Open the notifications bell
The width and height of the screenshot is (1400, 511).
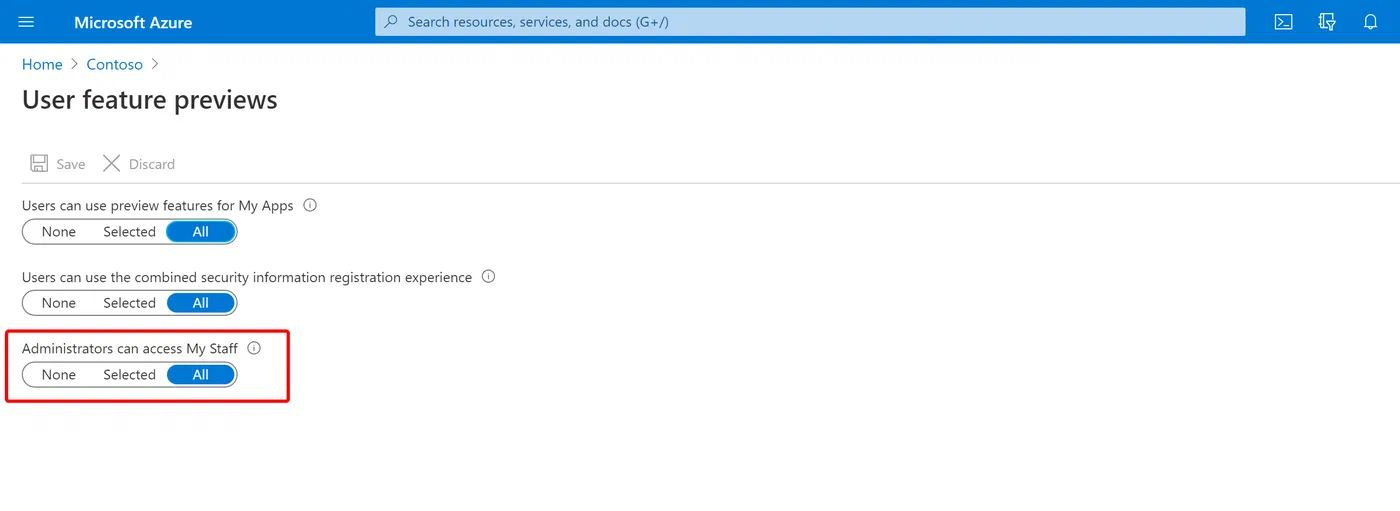pos(1371,22)
